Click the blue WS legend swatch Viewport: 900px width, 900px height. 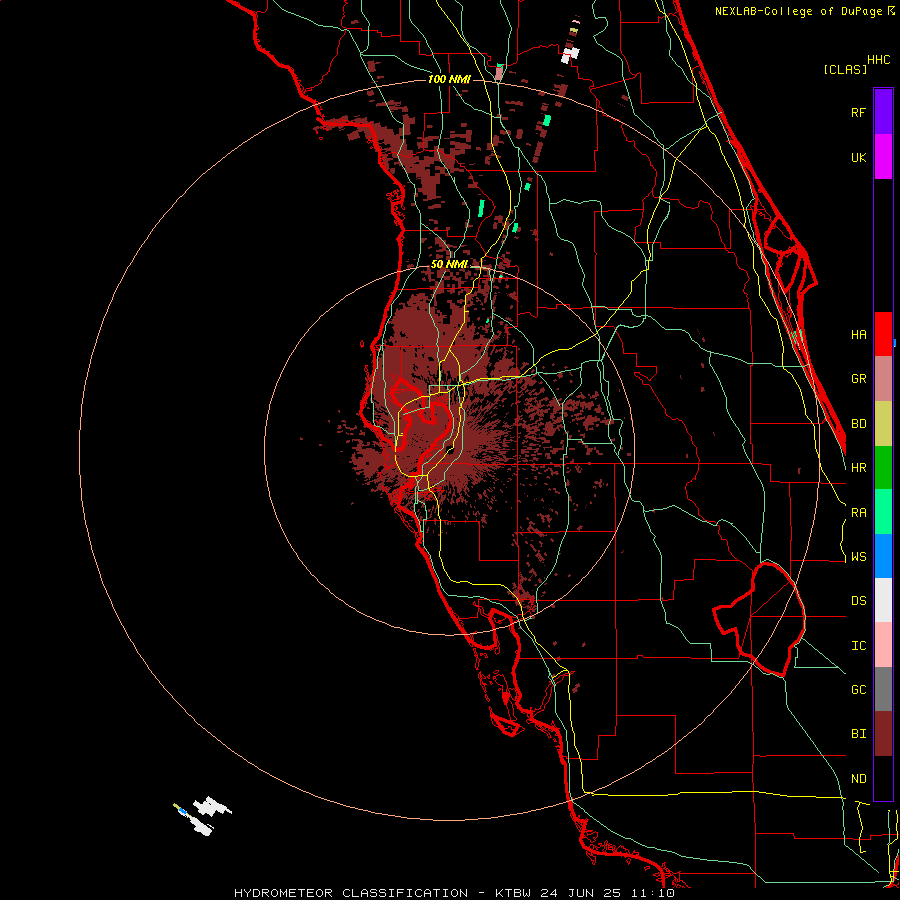tap(883, 556)
